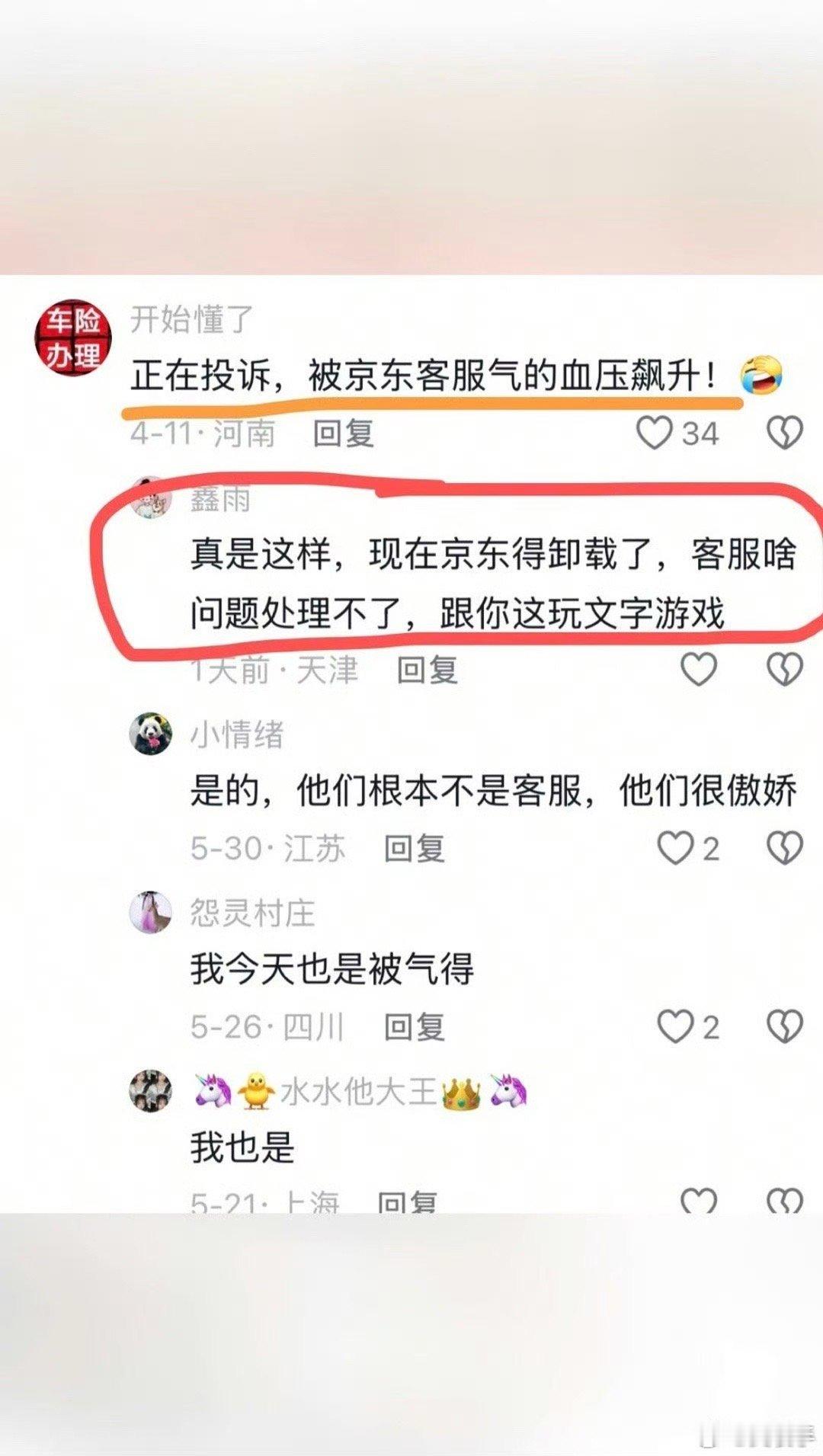Dislike the 我也是 comment
Screen dimensions: 823x1456
pos(785,1201)
